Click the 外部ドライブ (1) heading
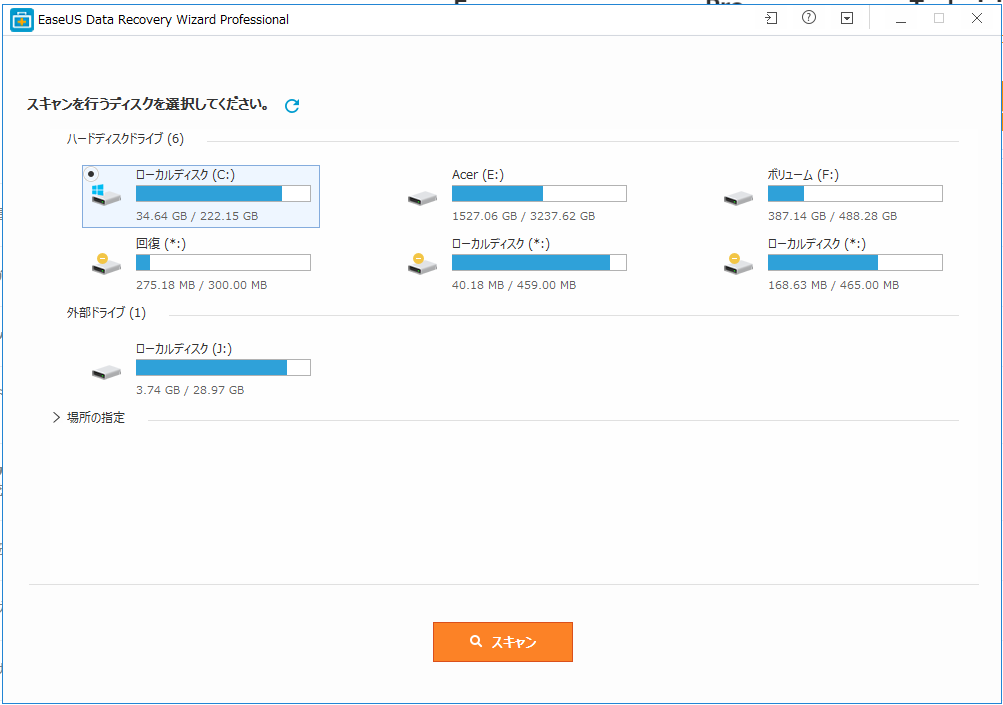 click(x=106, y=313)
